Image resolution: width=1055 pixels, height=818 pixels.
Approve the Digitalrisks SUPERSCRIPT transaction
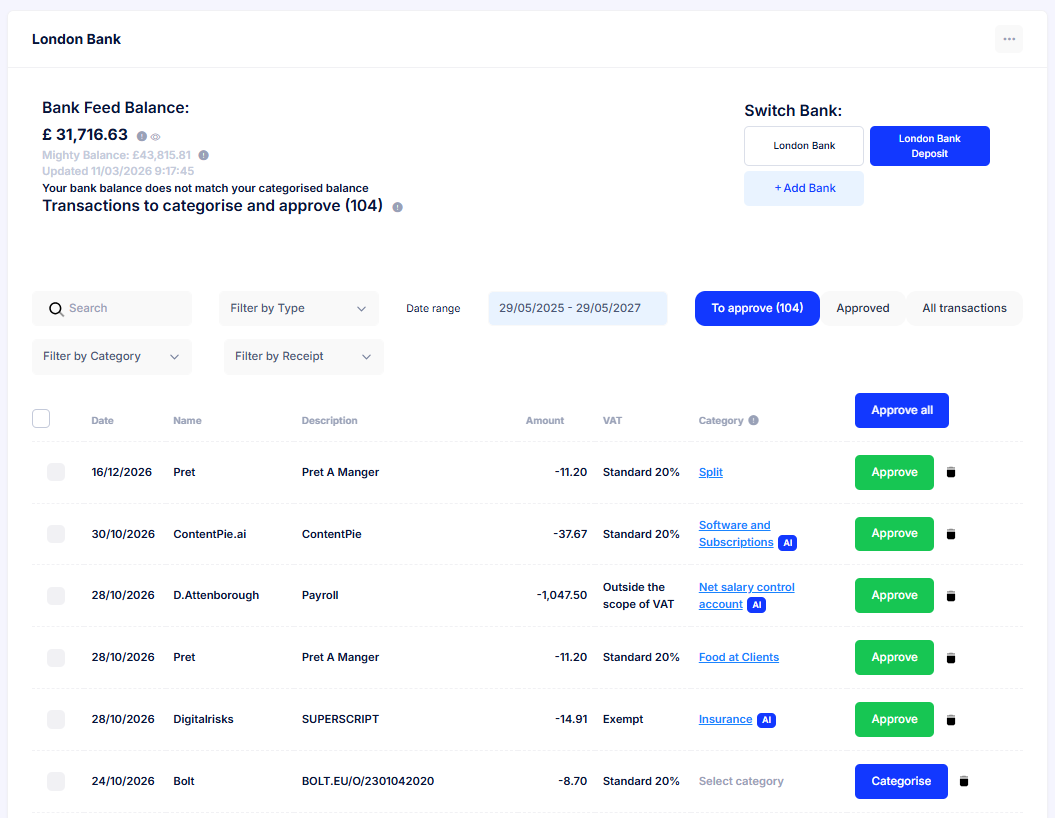[894, 720]
